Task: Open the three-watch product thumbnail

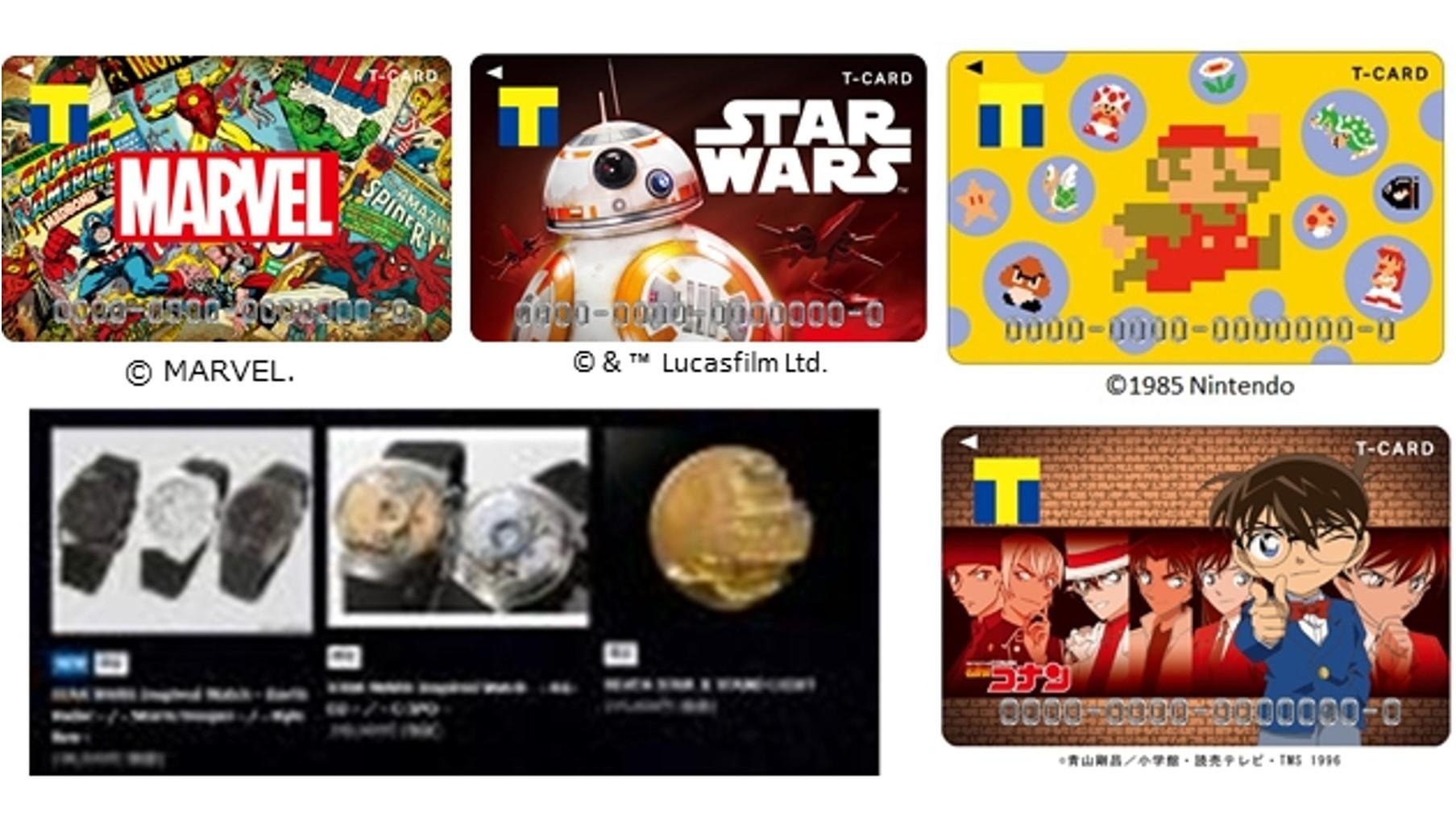Action: click(x=182, y=529)
